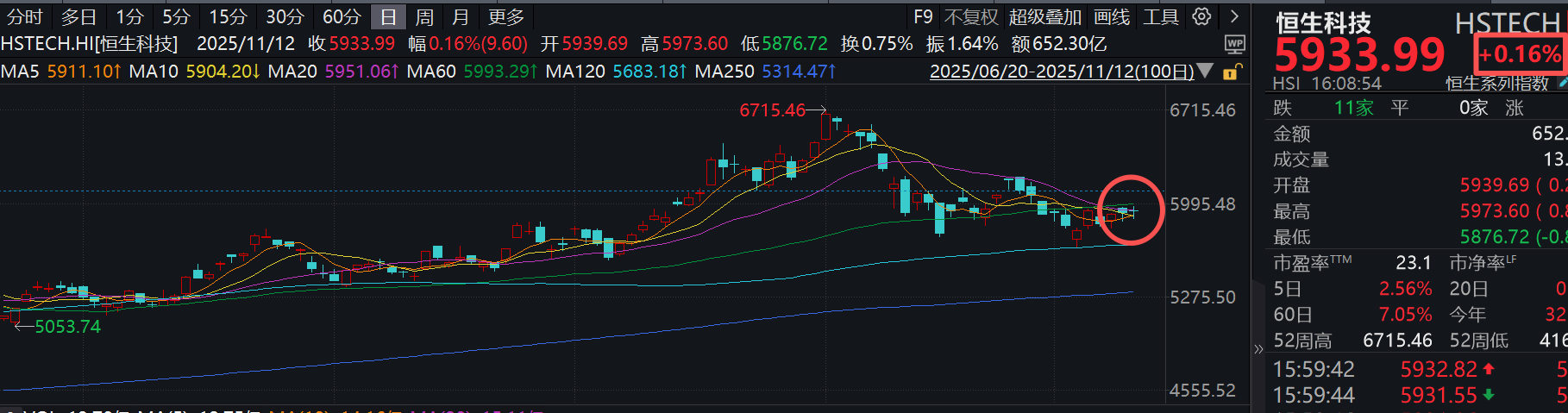This screenshot has width=1568, height=413.
Task: Click the MA250 indicator label
Action: tap(724, 72)
